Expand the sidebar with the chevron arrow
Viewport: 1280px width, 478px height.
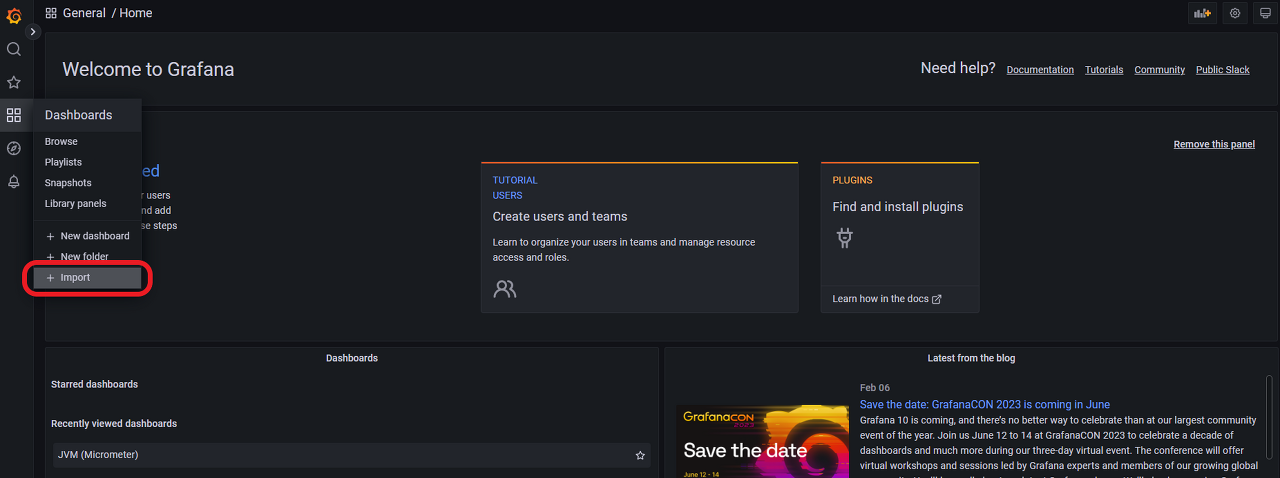(32, 32)
